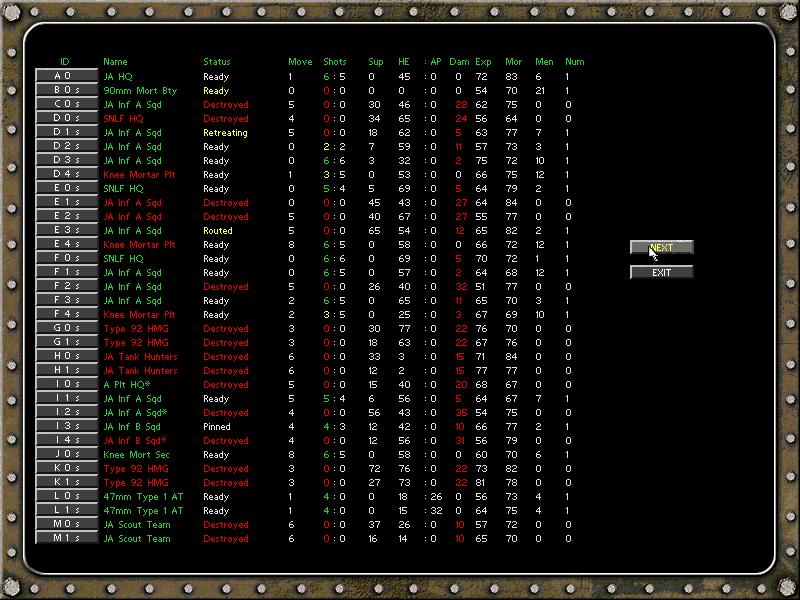Choose unit ID button D 2 s

pyautogui.click(x=67, y=146)
